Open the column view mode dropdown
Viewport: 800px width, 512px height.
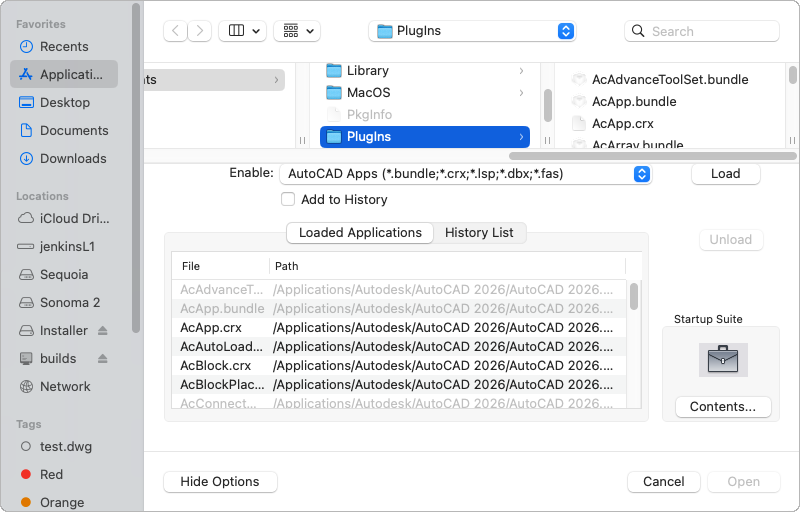244,31
